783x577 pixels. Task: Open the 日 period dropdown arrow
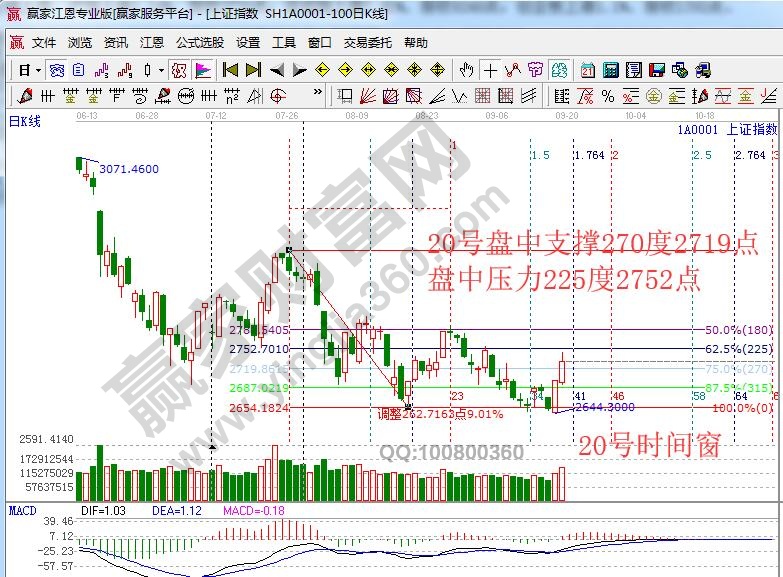click(38, 70)
